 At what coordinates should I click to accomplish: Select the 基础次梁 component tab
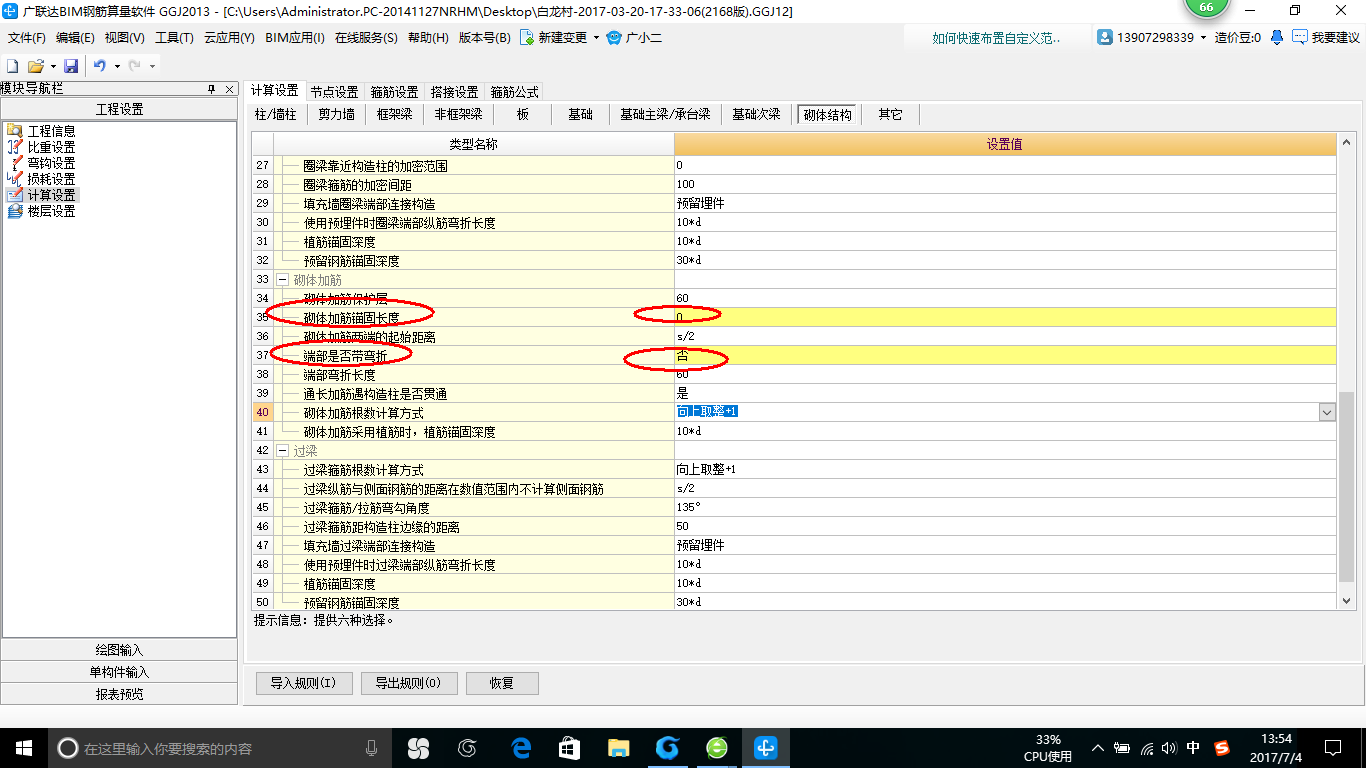pos(756,114)
